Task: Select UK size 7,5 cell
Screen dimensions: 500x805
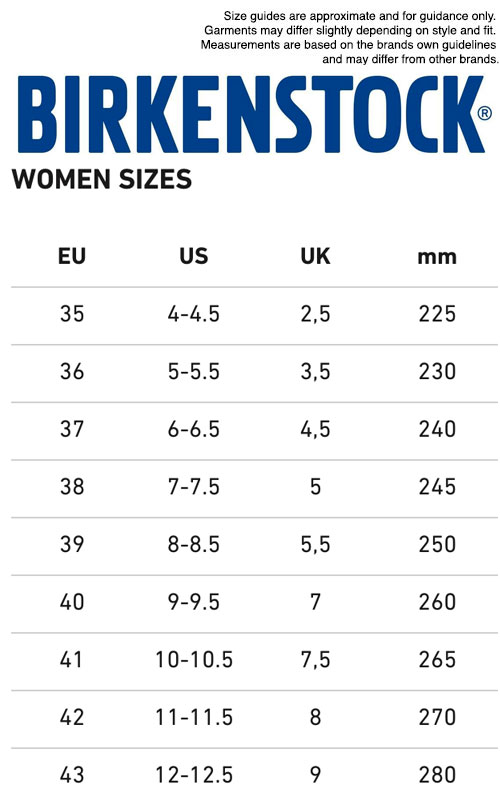Action: point(315,660)
